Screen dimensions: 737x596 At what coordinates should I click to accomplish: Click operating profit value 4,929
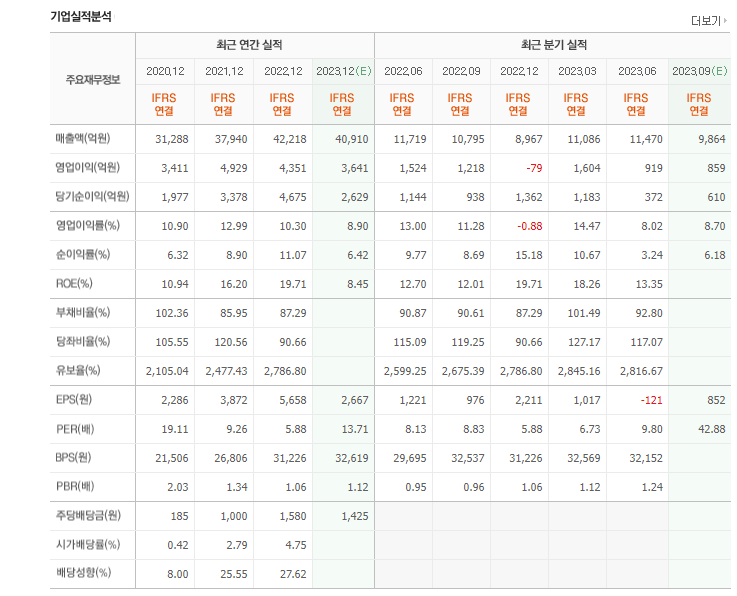[234, 168]
